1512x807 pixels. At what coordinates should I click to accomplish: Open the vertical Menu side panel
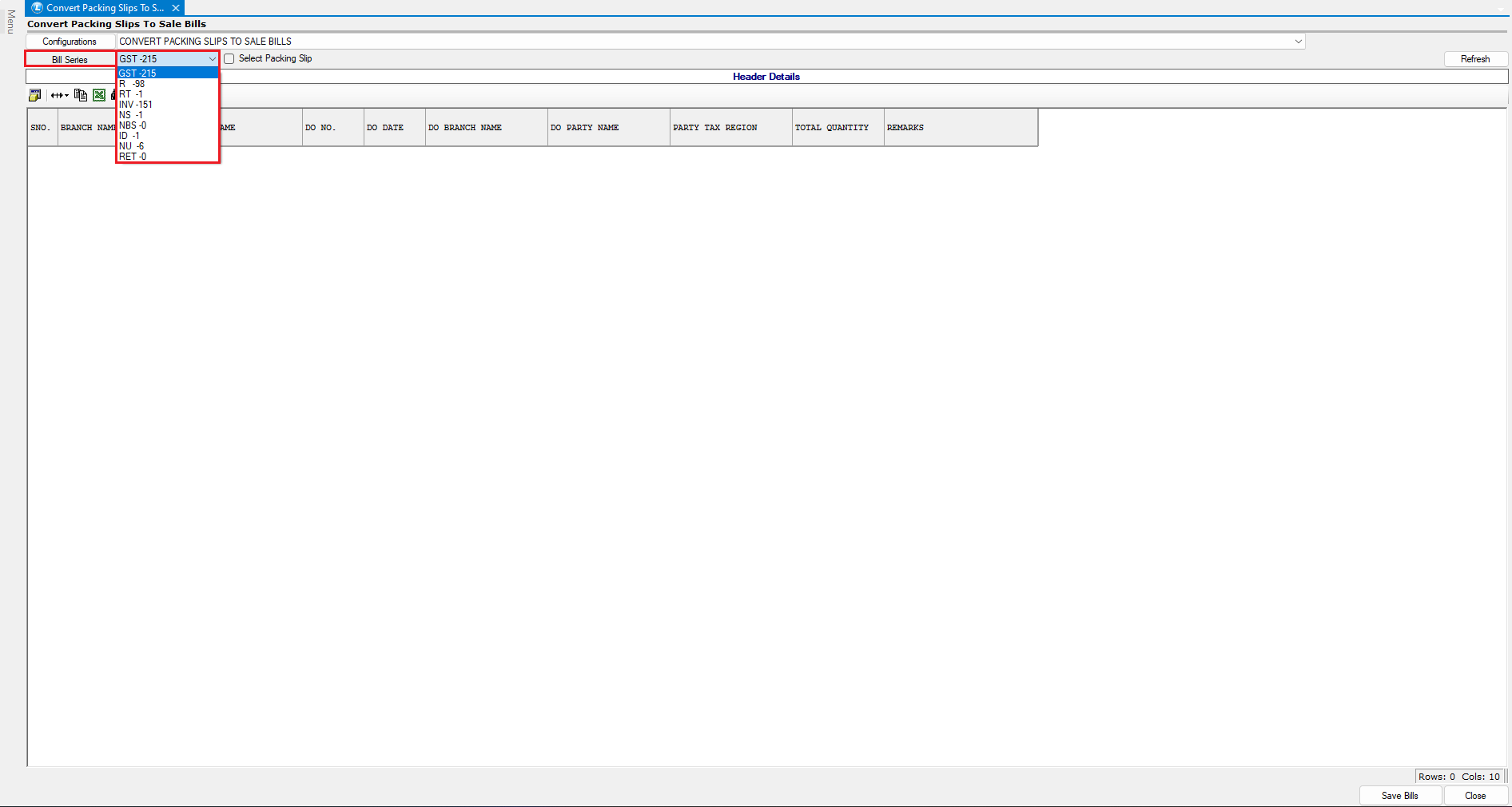point(10,22)
